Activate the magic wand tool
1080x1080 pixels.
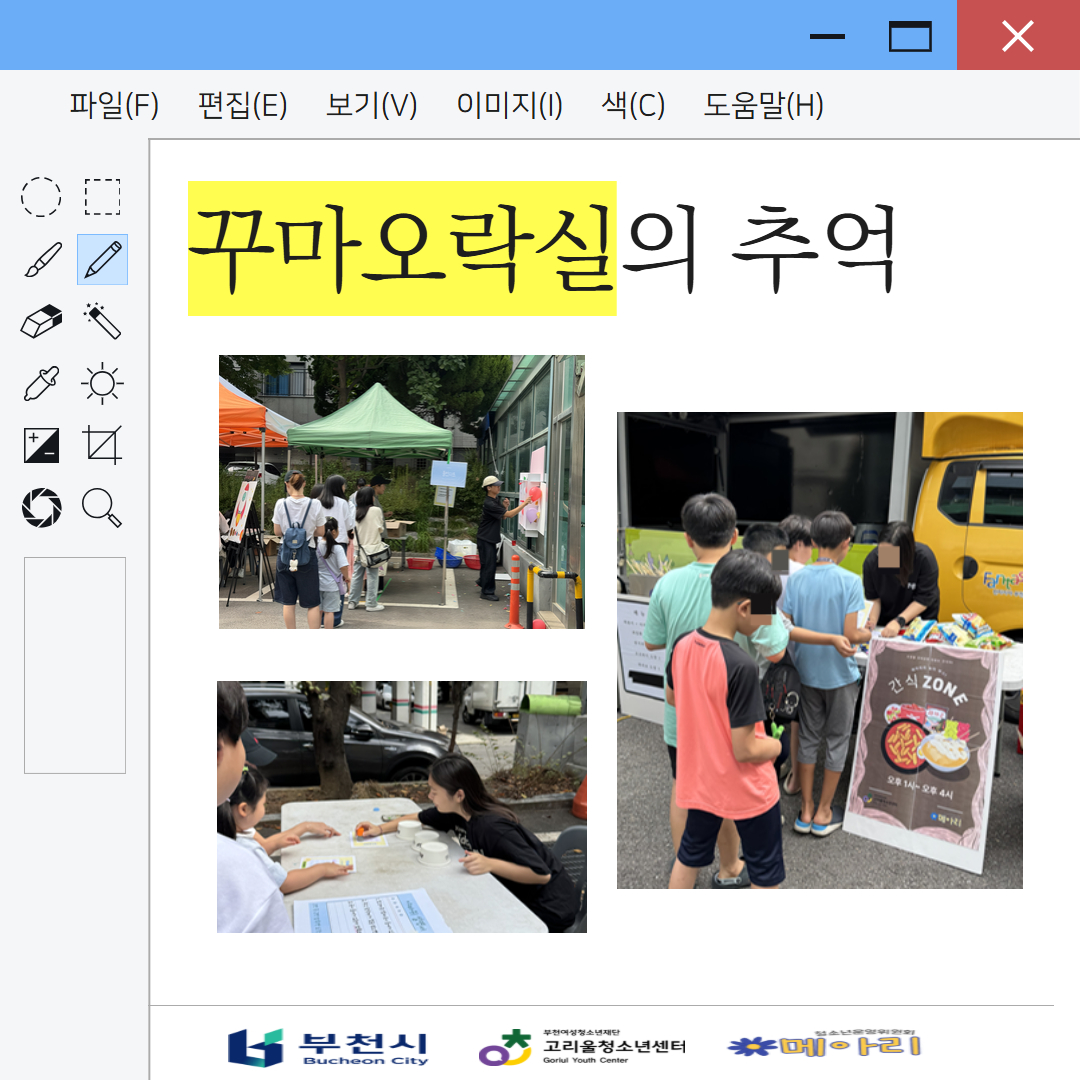coord(102,322)
